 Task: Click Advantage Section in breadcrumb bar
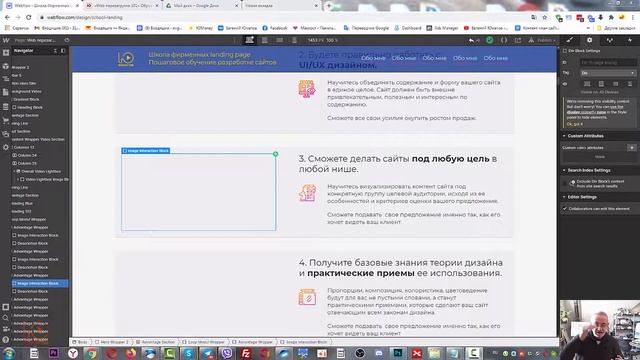[156, 342]
